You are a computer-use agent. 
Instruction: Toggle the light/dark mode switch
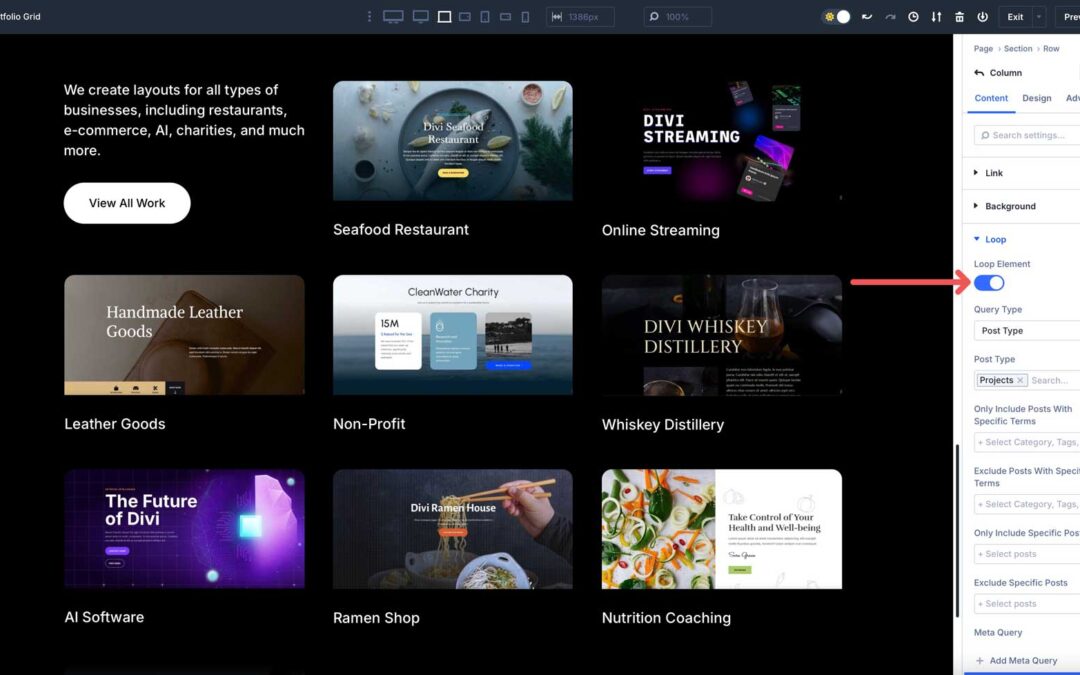837,17
